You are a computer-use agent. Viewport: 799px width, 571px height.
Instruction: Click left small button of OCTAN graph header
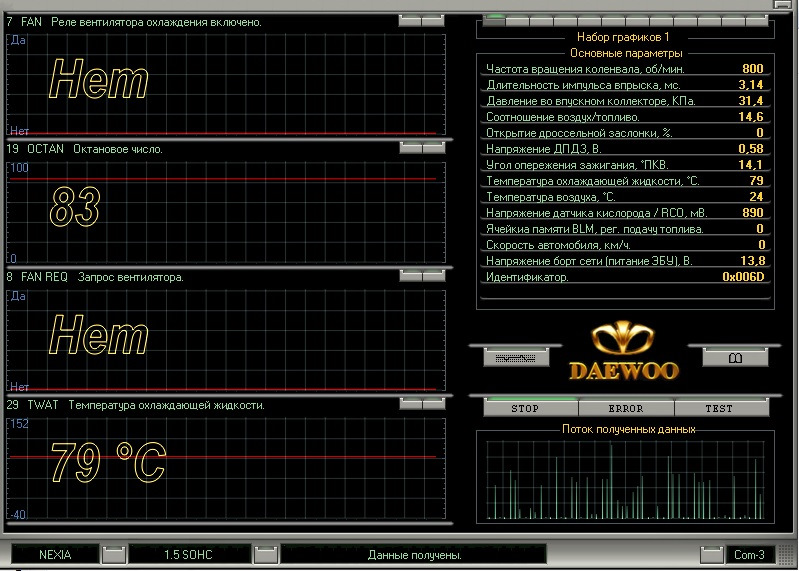click(411, 148)
